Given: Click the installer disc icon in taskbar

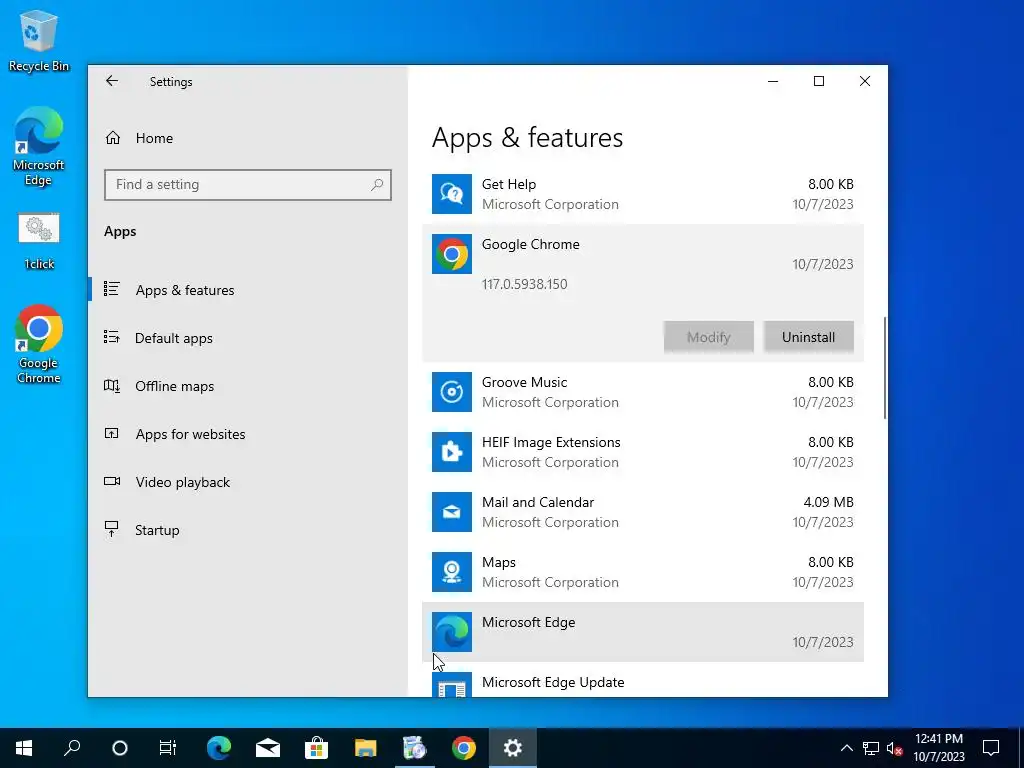Looking at the screenshot, I should 415,748.
